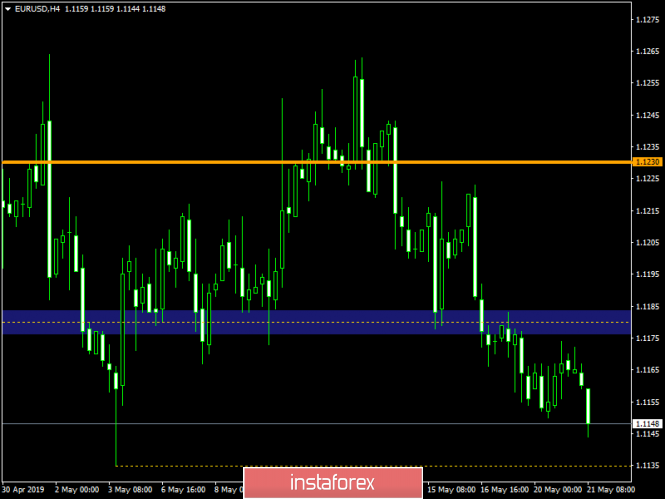Click the 1.1175 price axis value
Viewport: 665px width, 499px height.
coord(648,338)
